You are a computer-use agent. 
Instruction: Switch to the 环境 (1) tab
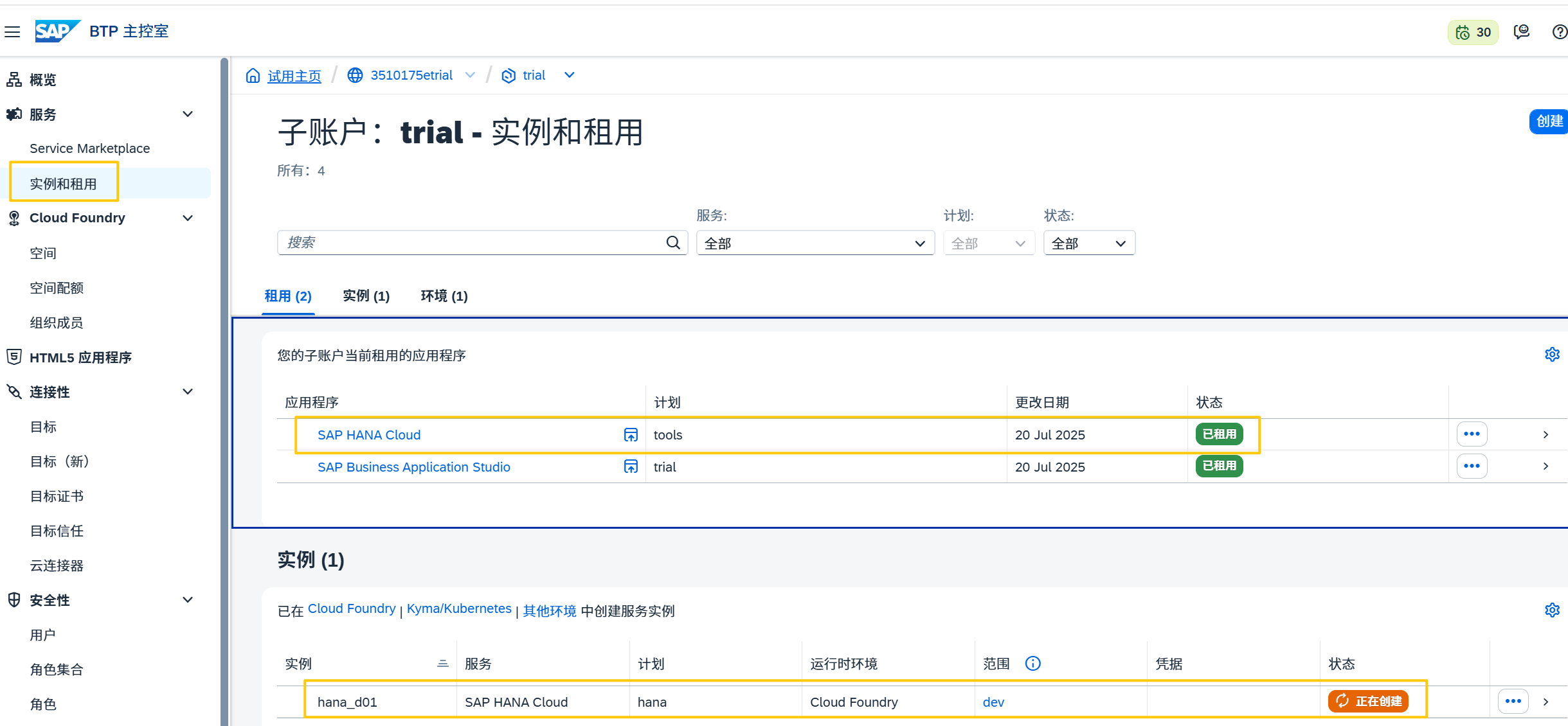(x=444, y=296)
